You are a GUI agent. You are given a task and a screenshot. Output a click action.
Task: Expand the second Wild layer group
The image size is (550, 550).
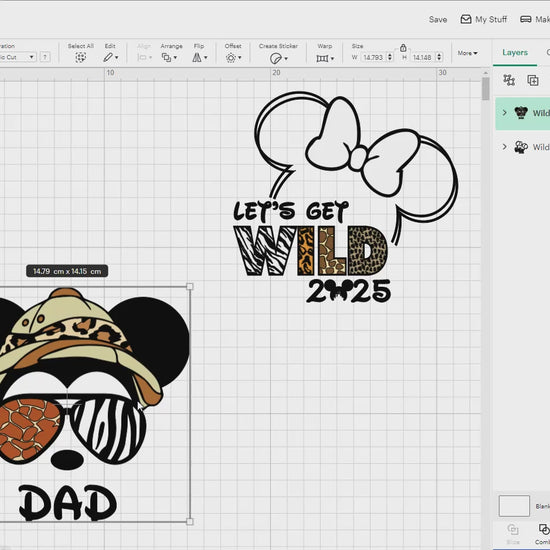click(504, 147)
